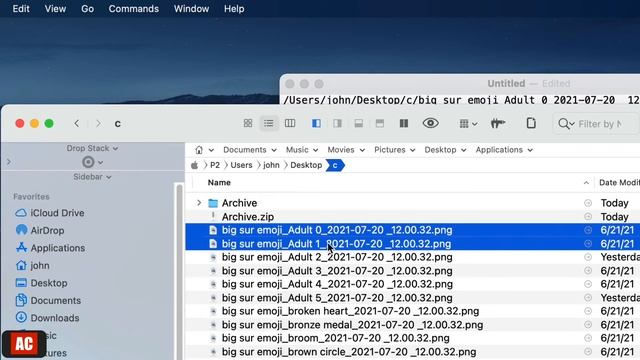640x360 pixels.
Task: Toggle the left sidebar panel
Action: [x=316, y=123]
